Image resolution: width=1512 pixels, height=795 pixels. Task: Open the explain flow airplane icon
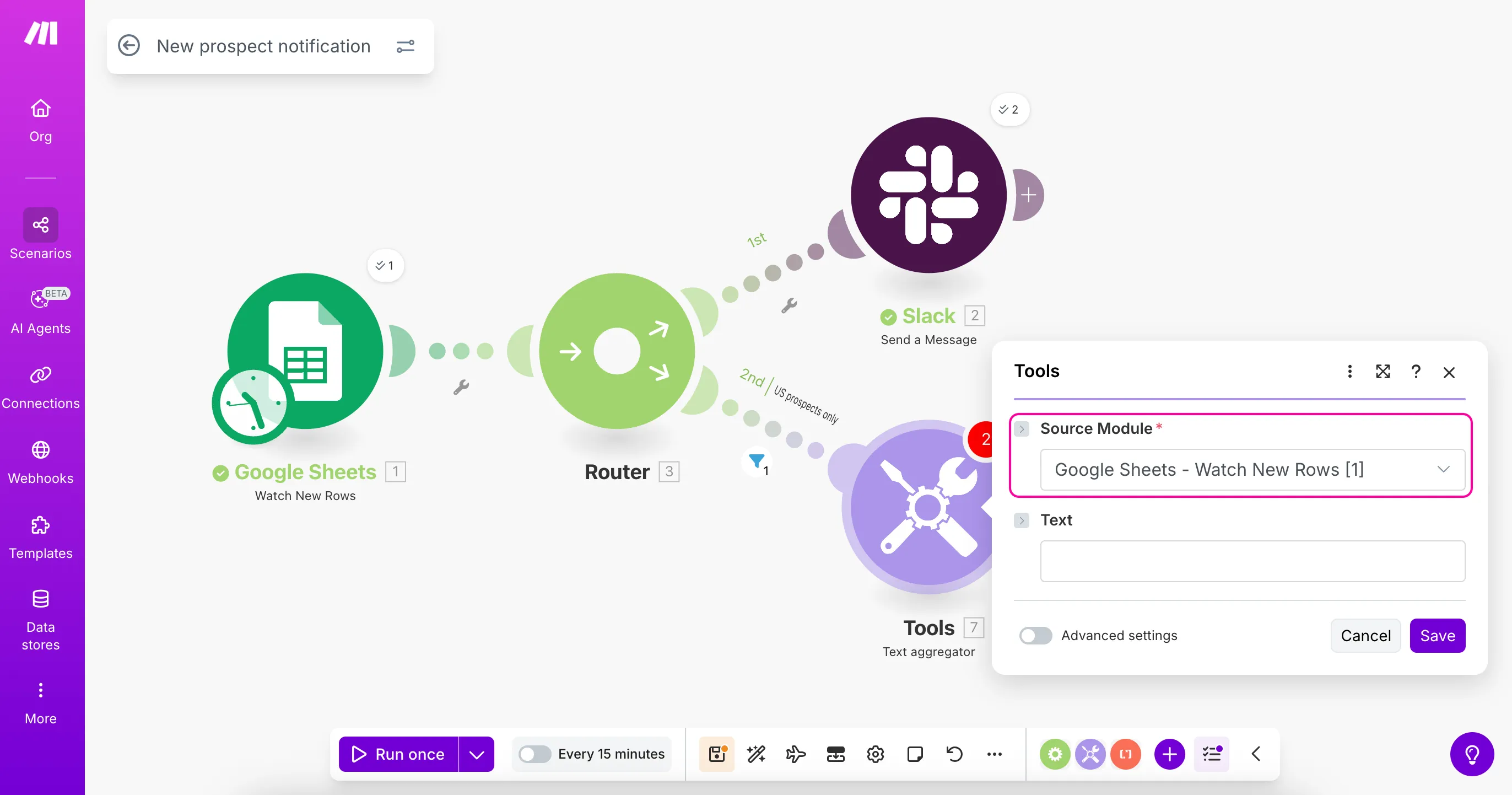tap(796, 754)
